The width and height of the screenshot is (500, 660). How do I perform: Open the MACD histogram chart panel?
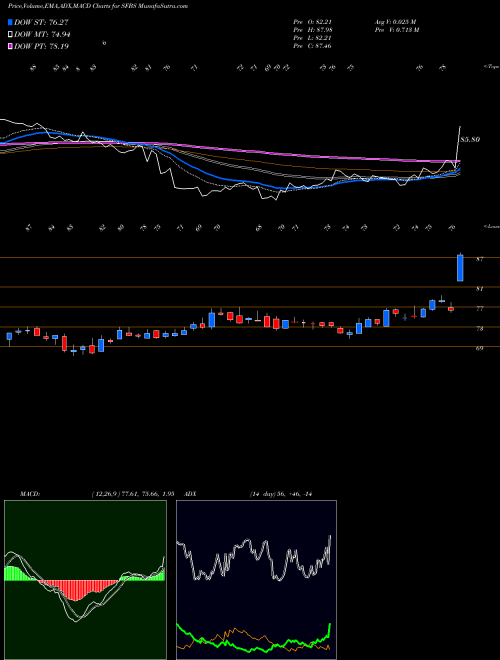point(85,580)
